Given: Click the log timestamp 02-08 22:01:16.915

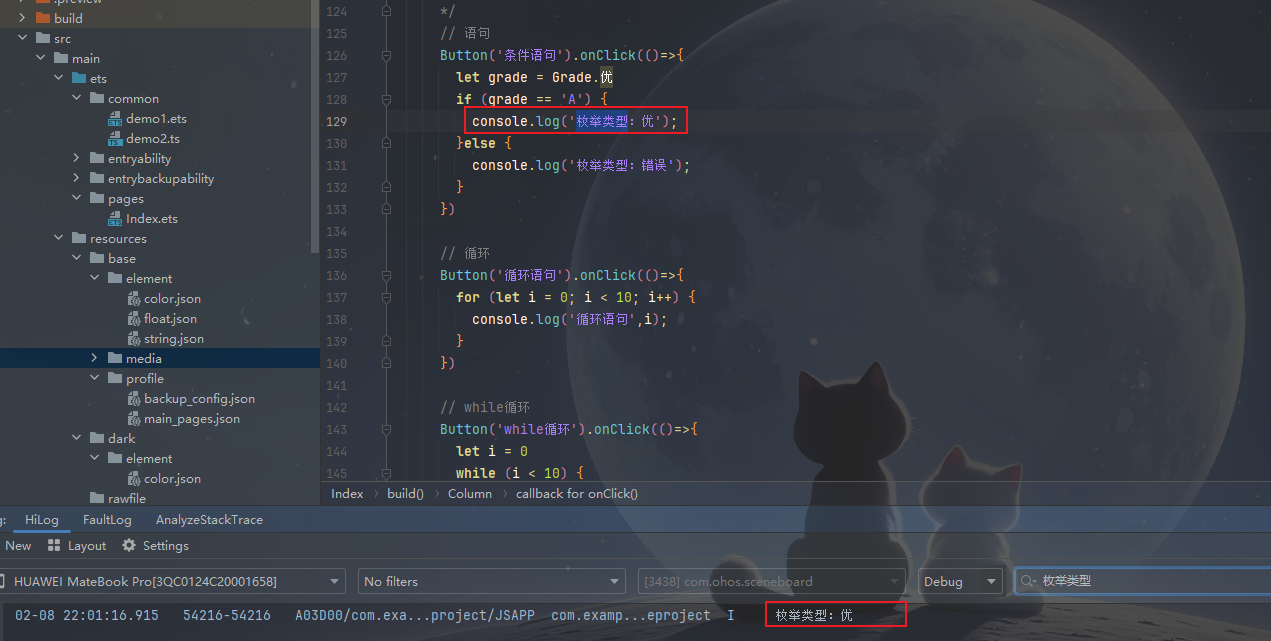Looking at the screenshot, I should pos(87,615).
